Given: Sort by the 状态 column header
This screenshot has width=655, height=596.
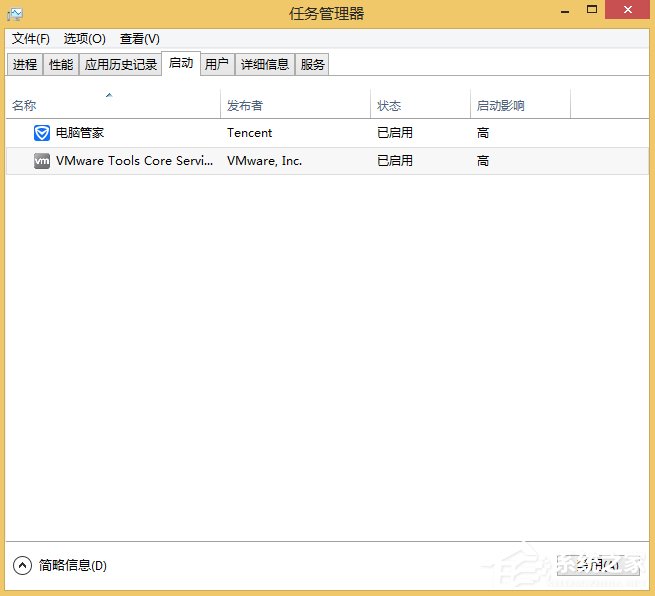Looking at the screenshot, I should coord(389,106).
